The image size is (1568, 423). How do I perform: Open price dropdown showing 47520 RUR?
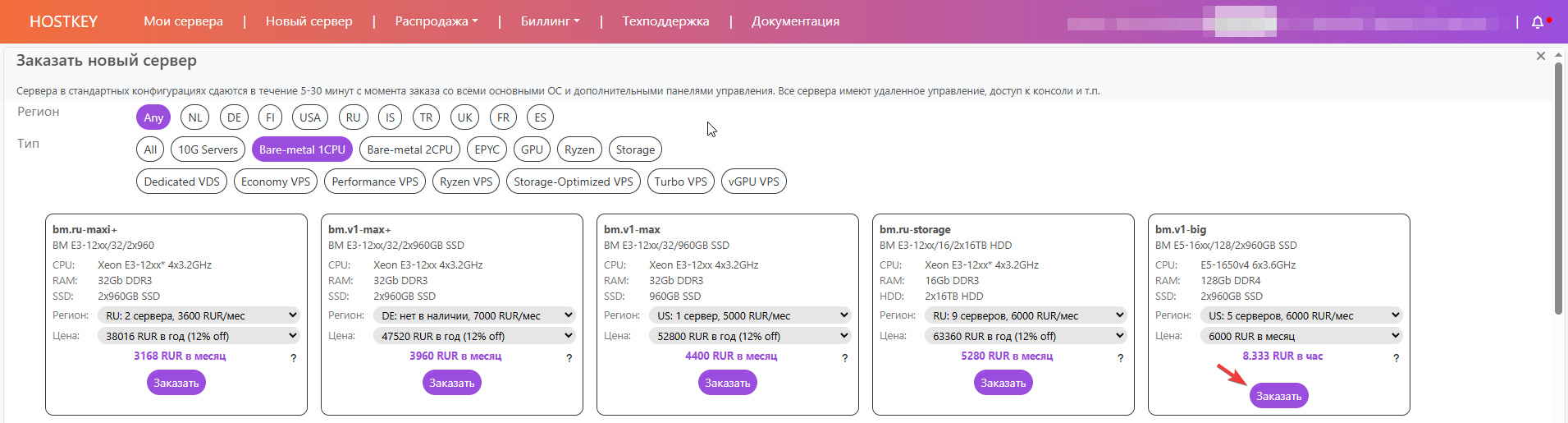tap(475, 336)
